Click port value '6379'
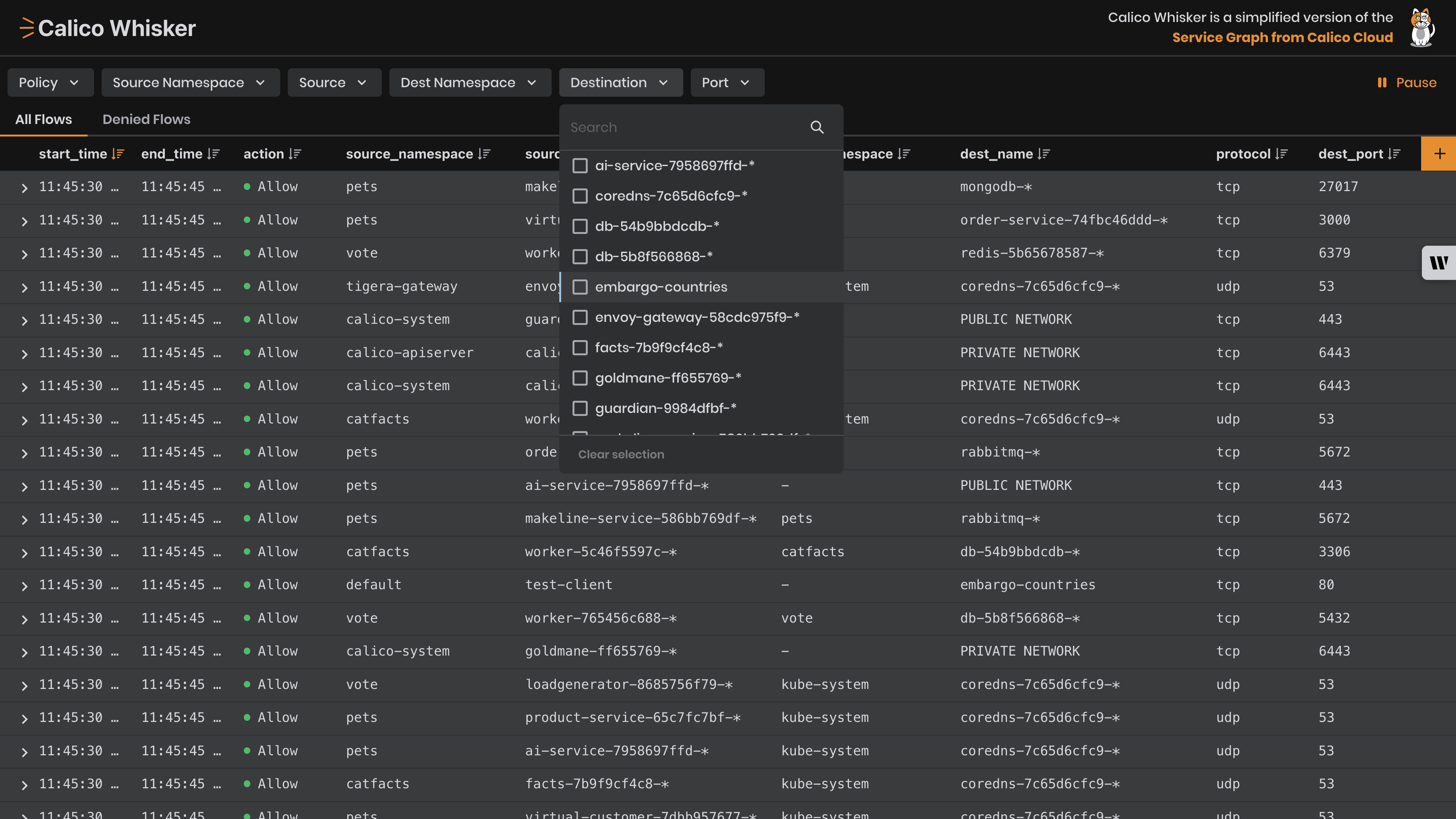This screenshot has width=1456, height=819. 1334,253
